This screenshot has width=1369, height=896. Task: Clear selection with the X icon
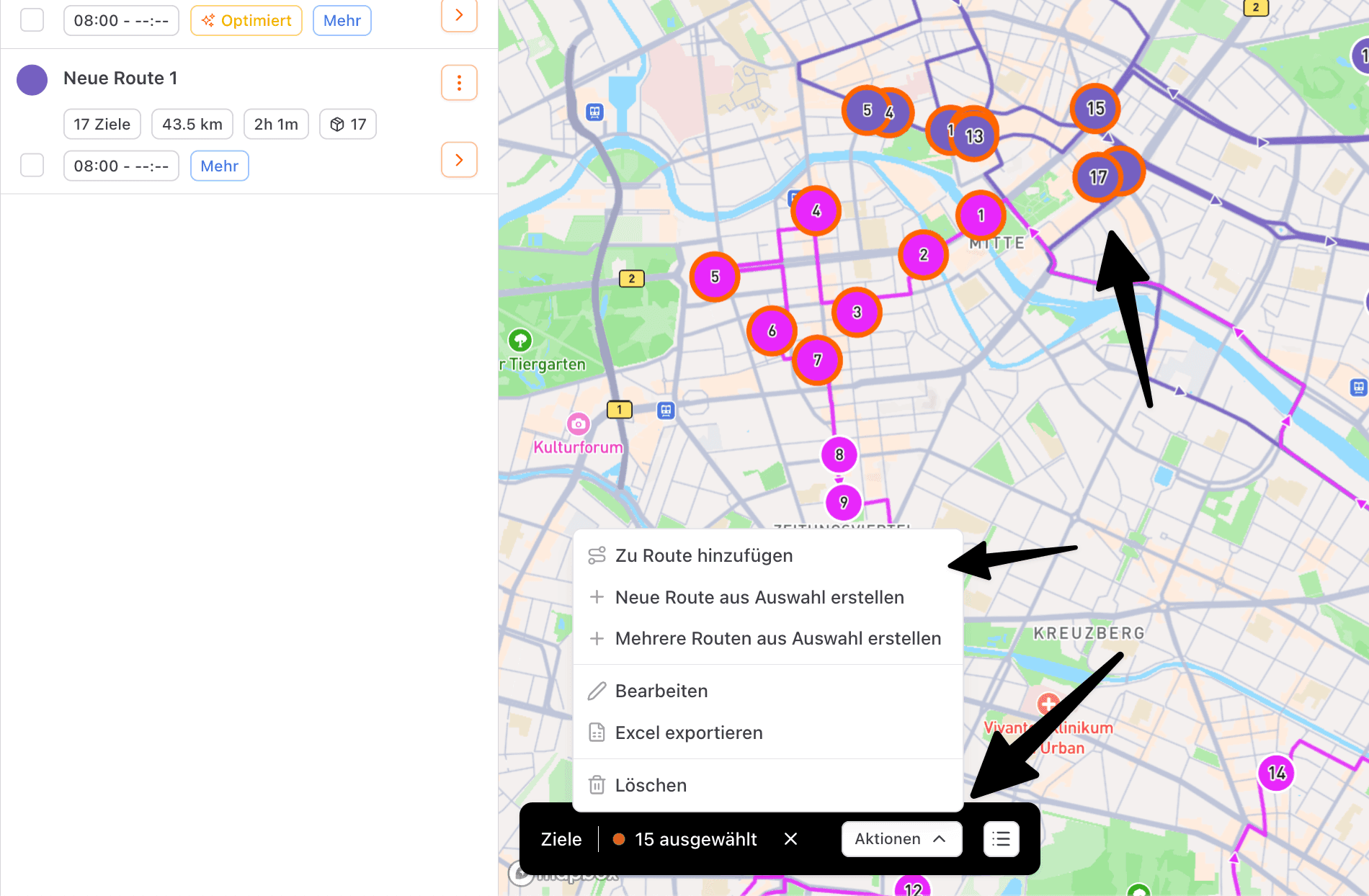[x=790, y=839]
